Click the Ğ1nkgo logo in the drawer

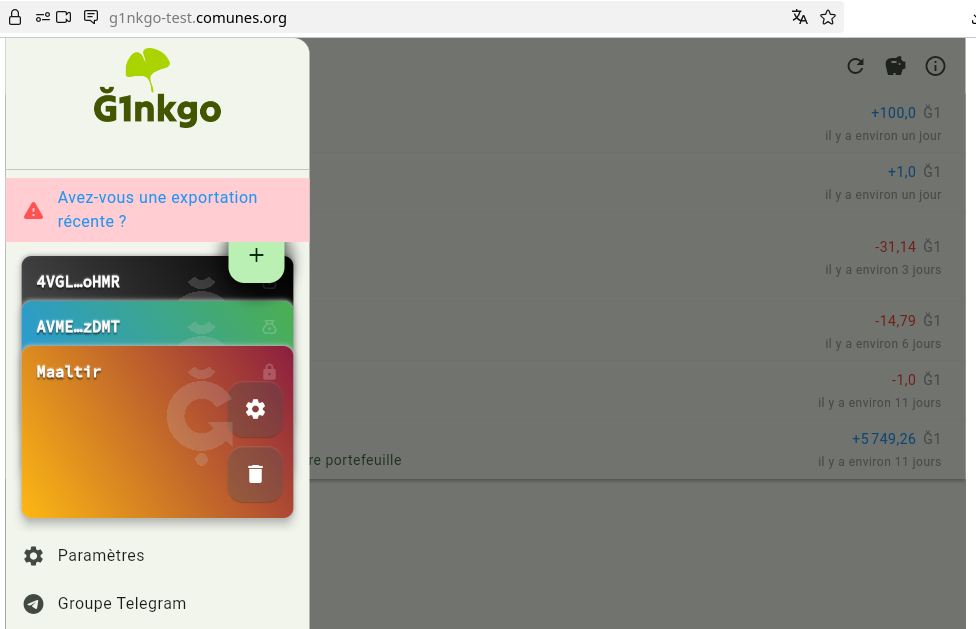coord(157,90)
